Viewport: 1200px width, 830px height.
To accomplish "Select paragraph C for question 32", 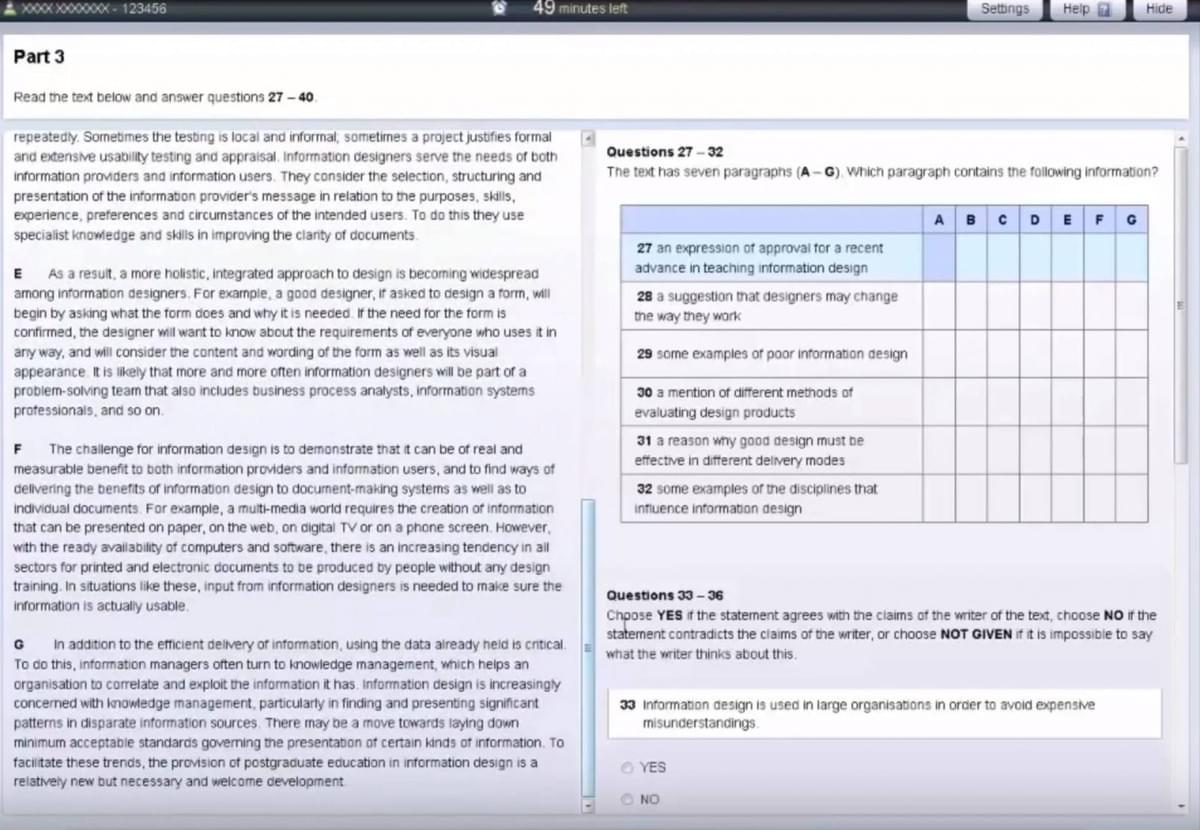I will 1003,498.
